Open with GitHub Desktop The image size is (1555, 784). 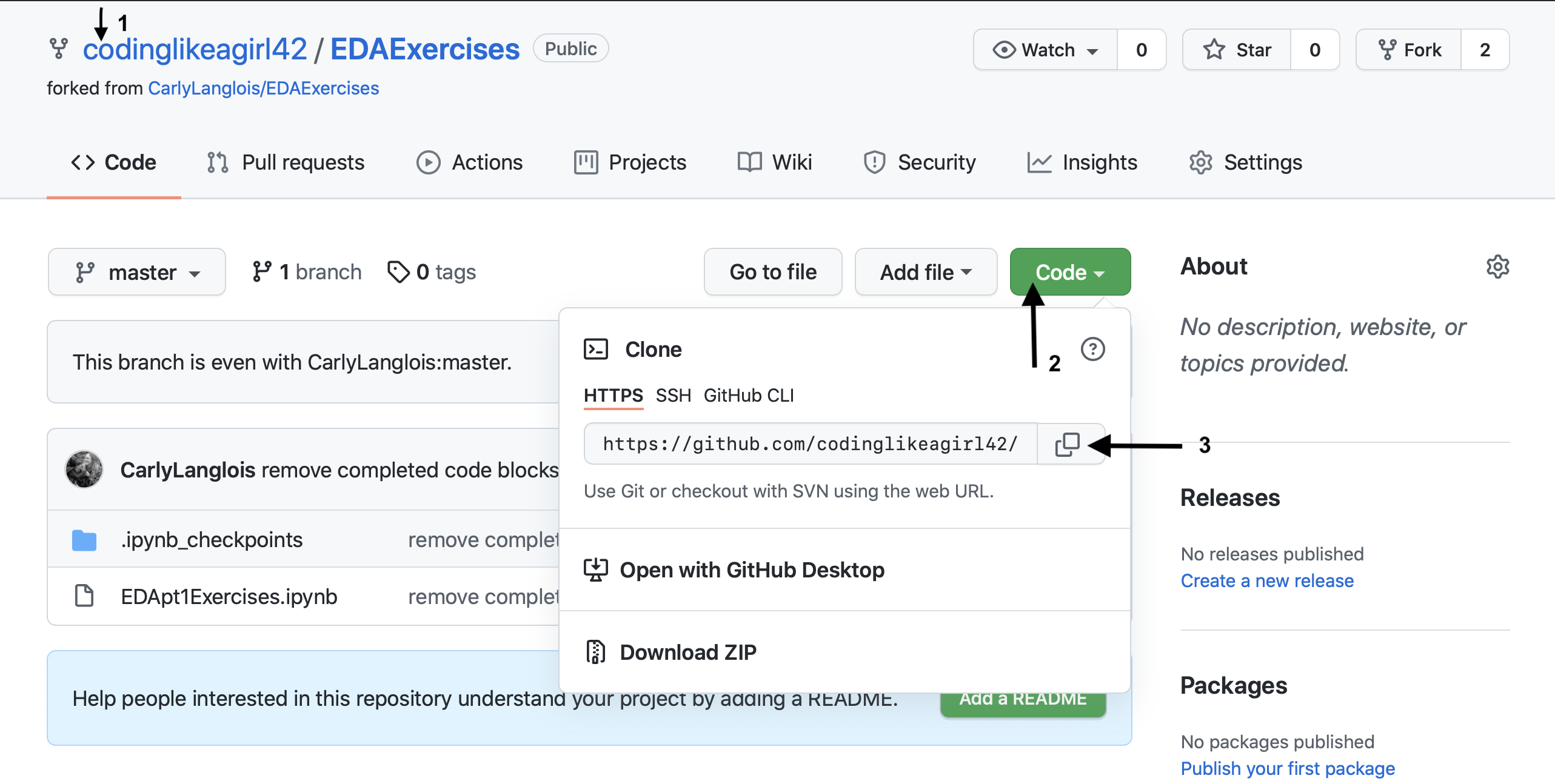(x=752, y=570)
